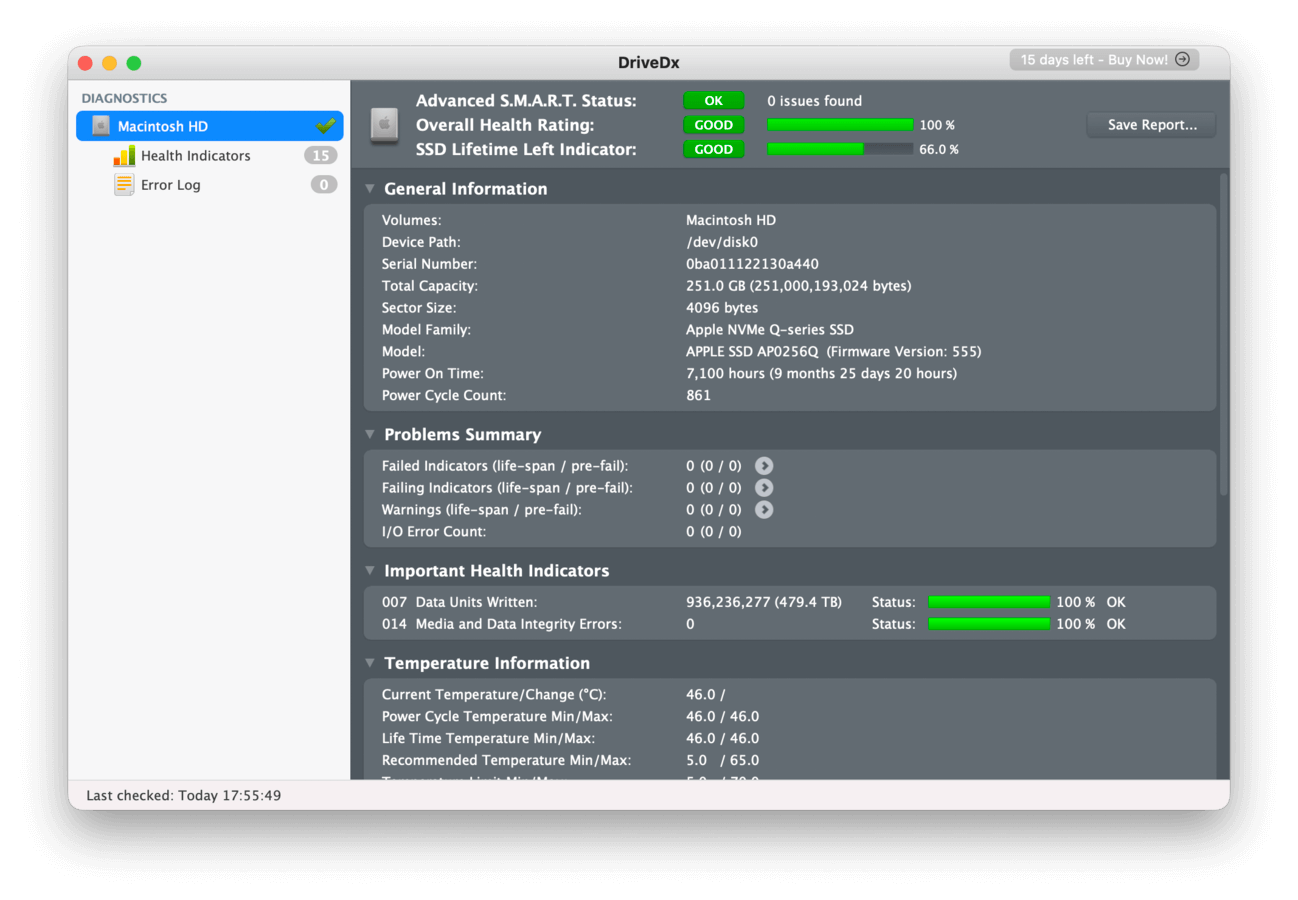Select Macintosh HD in the Diagnostics list
This screenshot has width=1298, height=900.
pyautogui.click(x=180, y=125)
